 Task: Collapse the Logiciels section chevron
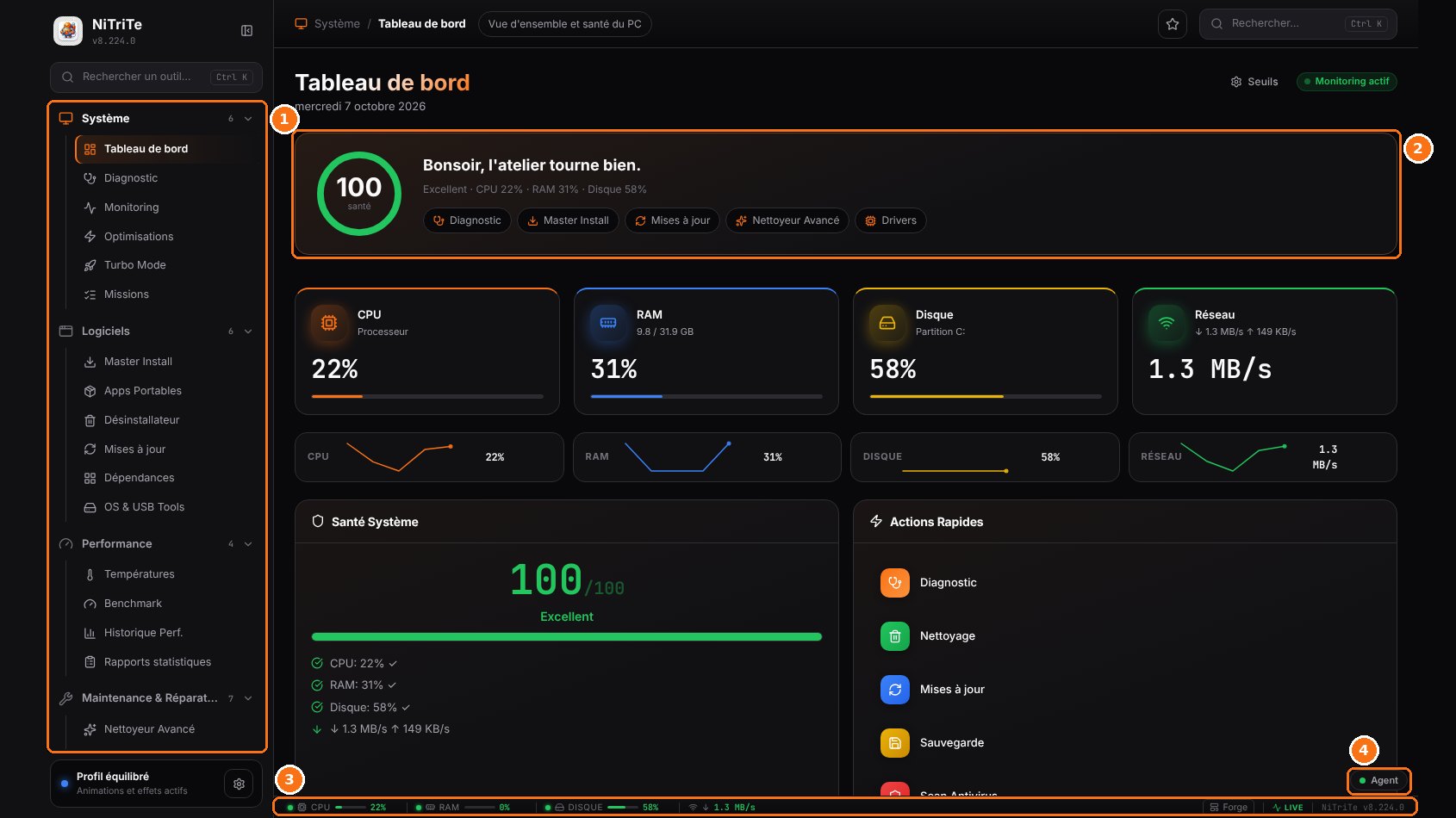point(248,332)
